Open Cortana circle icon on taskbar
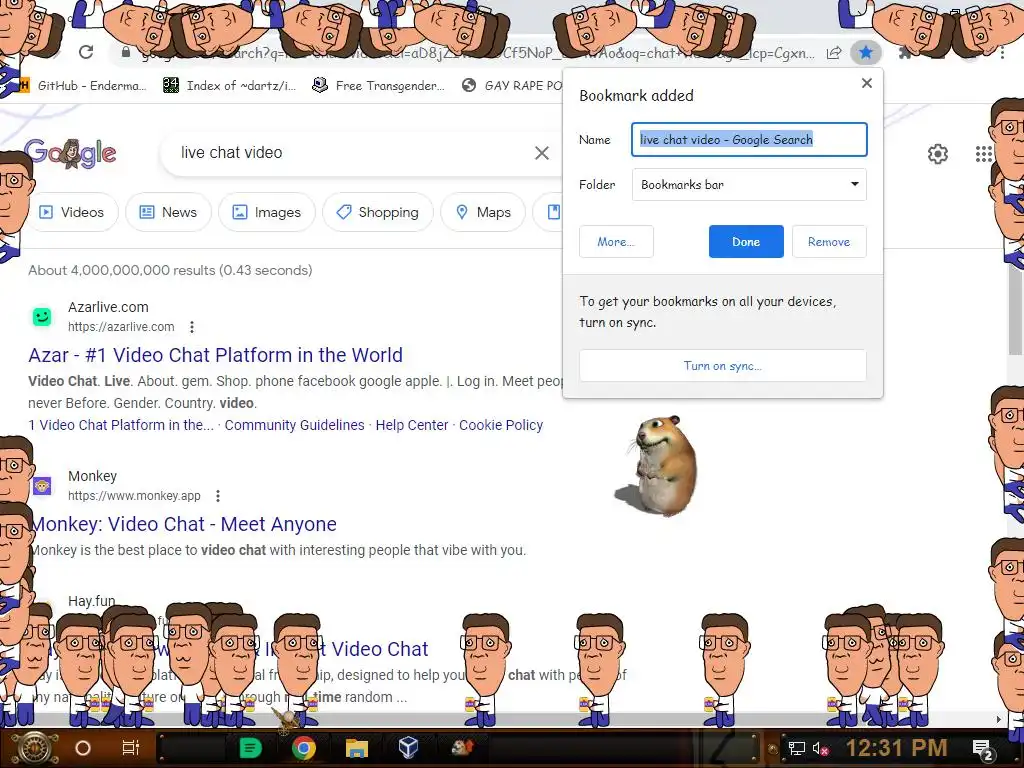Screen dimensions: 1024x768 click(x=83, y=748)
